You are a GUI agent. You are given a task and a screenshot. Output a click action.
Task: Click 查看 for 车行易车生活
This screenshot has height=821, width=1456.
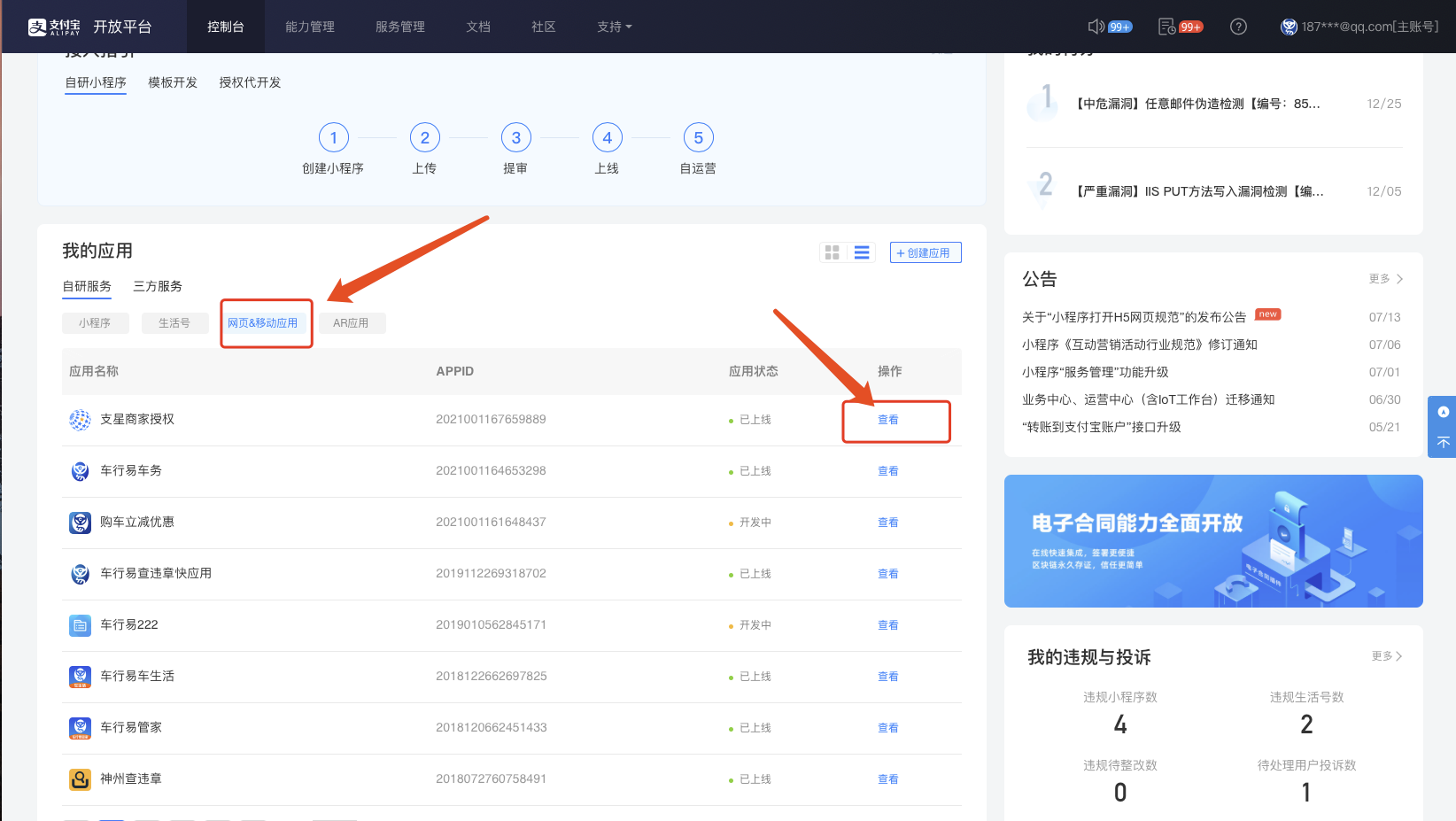pos(888,677)
